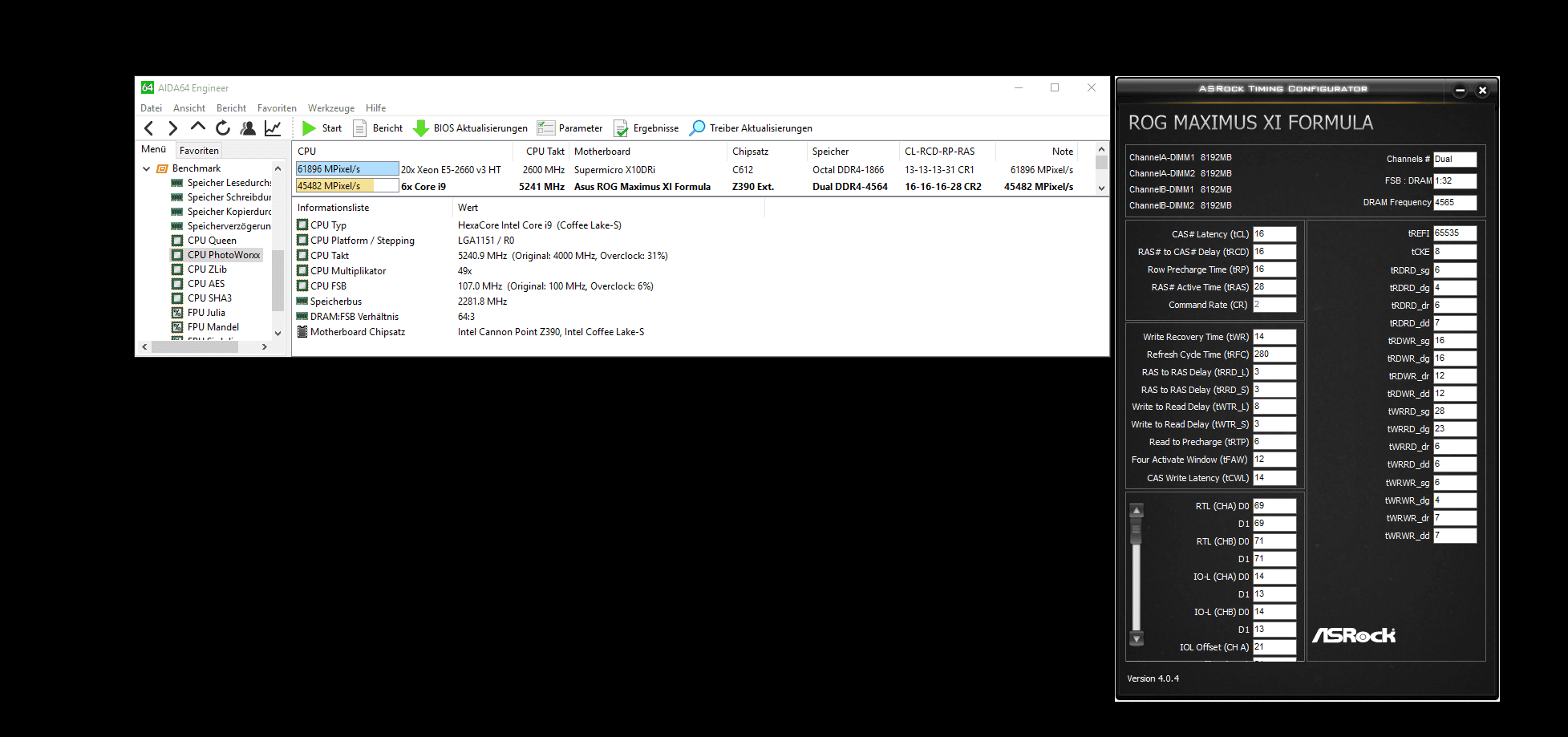Image resolution: width=1568 pixels, height=737 pixels.
Task: Open Bericht report from toolbar
Action: pyautogui.click(x=378, y=128)
